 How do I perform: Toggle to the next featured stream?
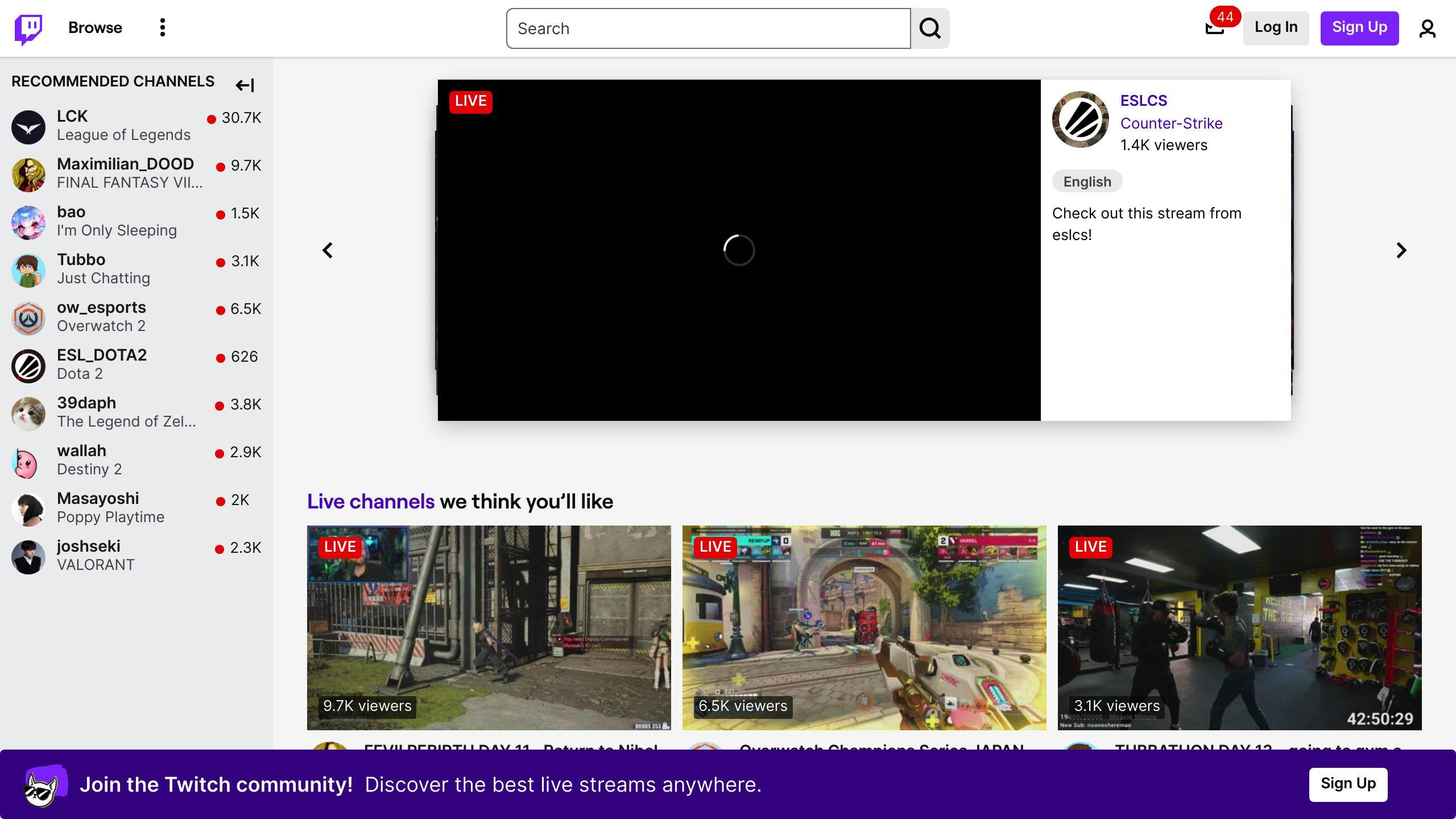click(x=1401, y=250)
